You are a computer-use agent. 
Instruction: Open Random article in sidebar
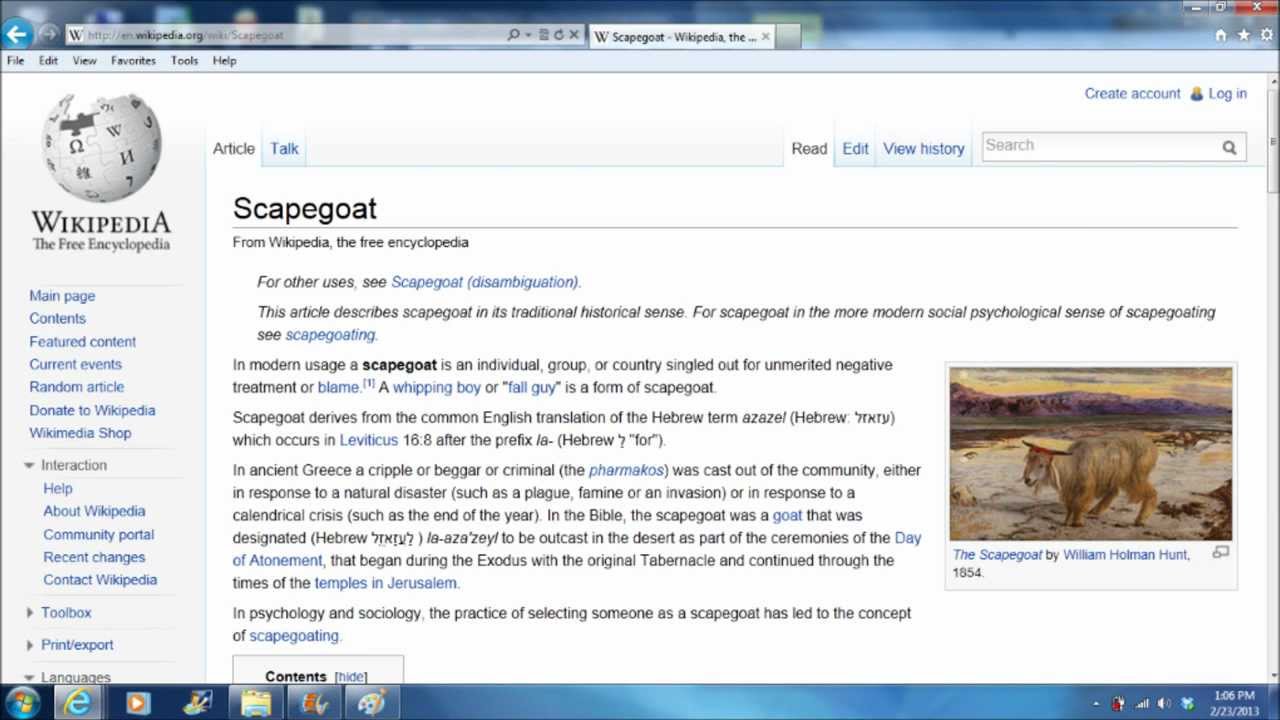click(x=77, y=387)
